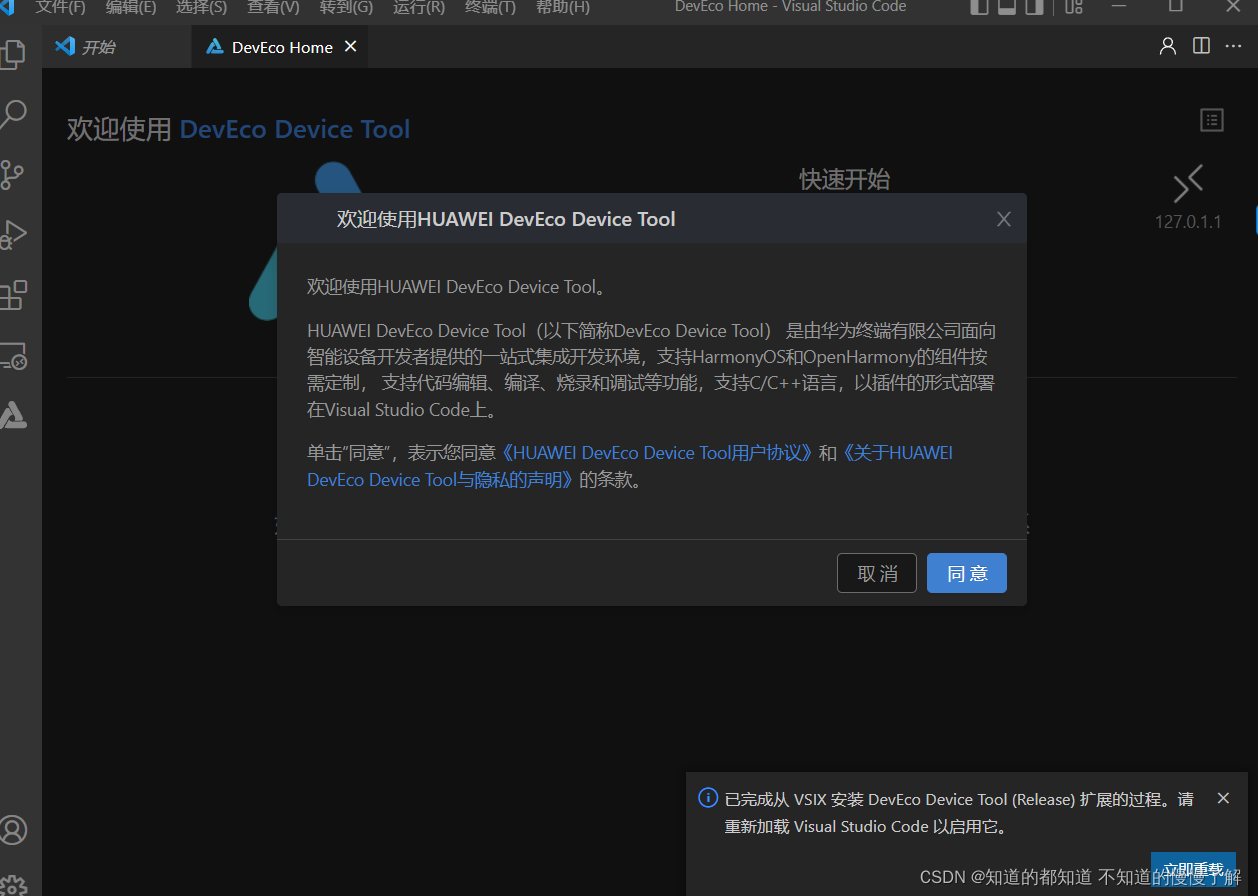Open Manage gear in activity bar
The height and width of the screenshot is (896, 1258).
pyautogui.click(x=13, y=884)
